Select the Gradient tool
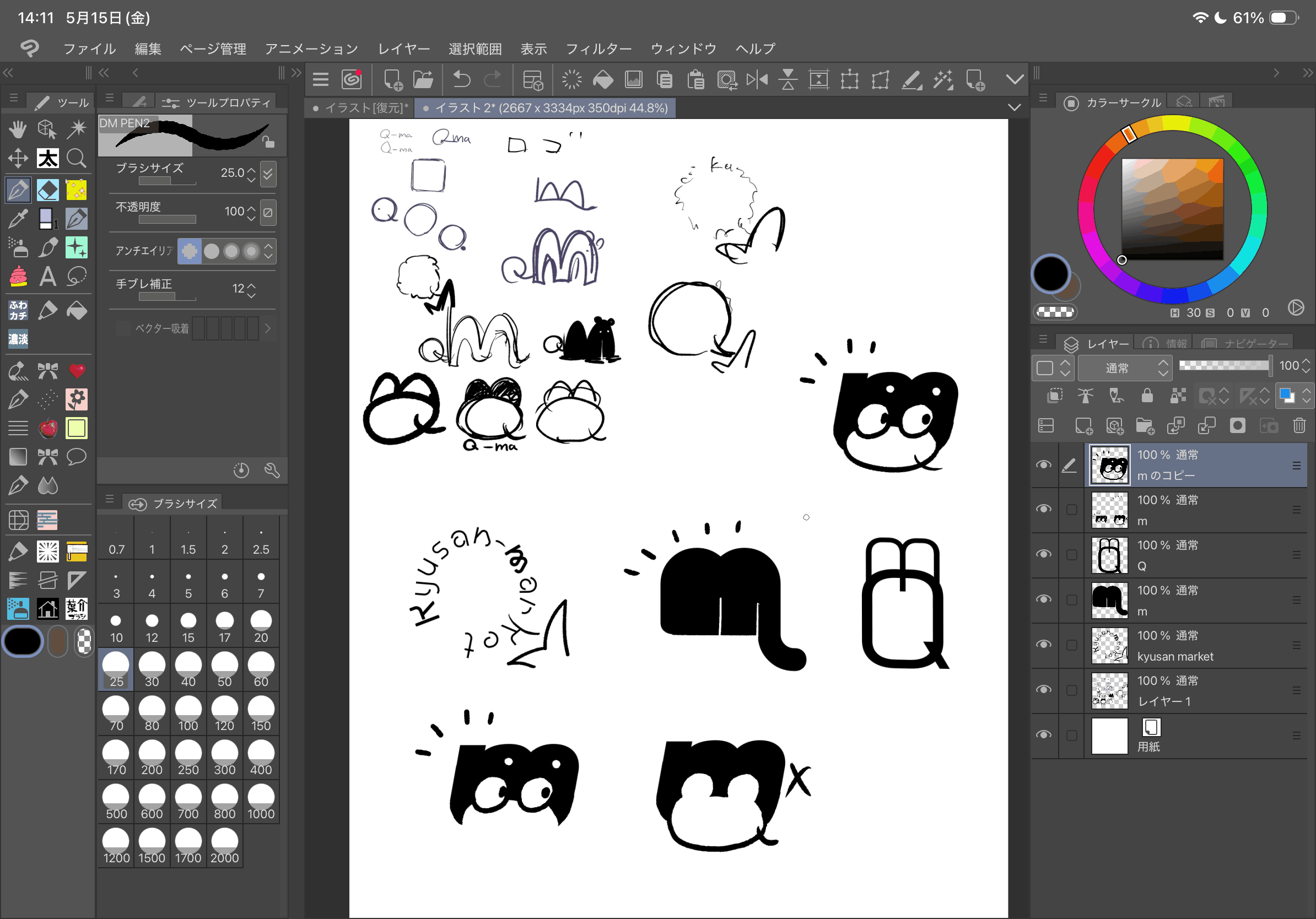 coord(18,457)
